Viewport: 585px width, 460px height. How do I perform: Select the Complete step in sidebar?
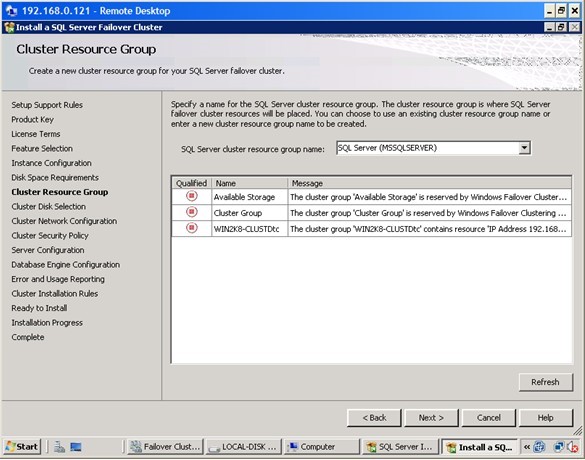(x=28, y=337)
